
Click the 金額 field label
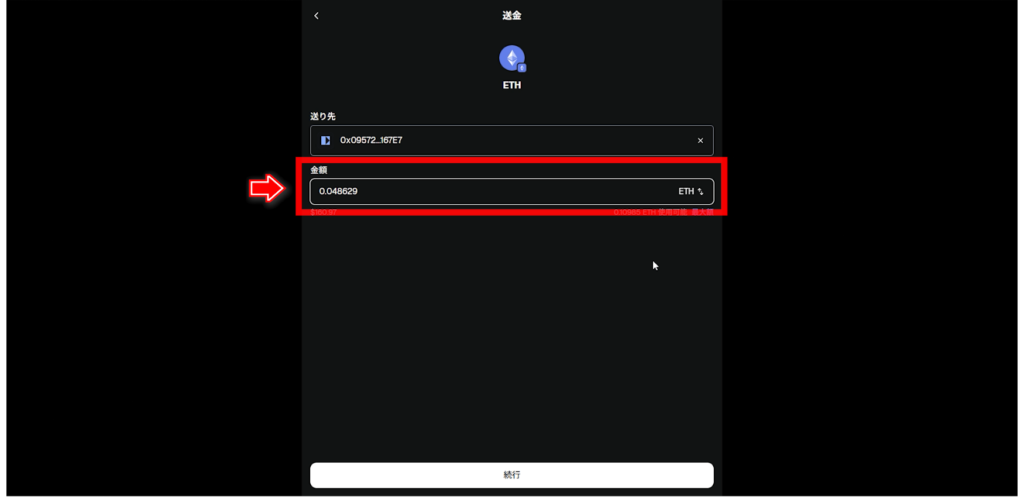[x=319, y=169]
